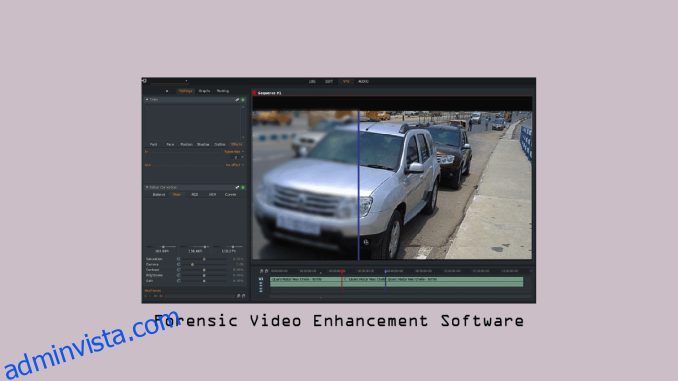
Task: Collapse the Colour Correction section
Action: [147, 188]
